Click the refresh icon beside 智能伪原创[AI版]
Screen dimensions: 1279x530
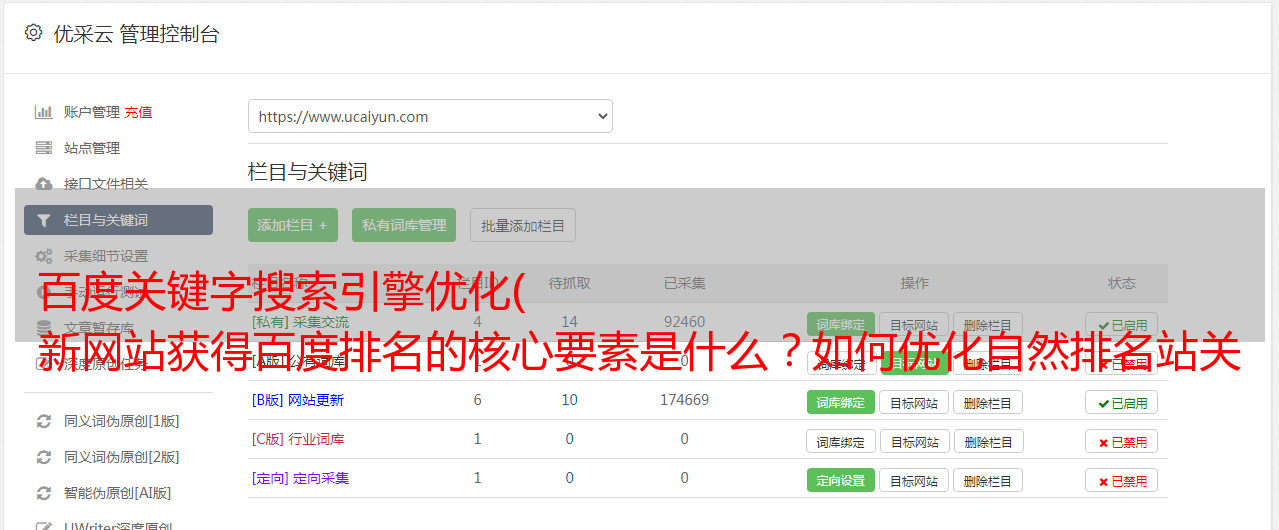click(x=43, y=493)
